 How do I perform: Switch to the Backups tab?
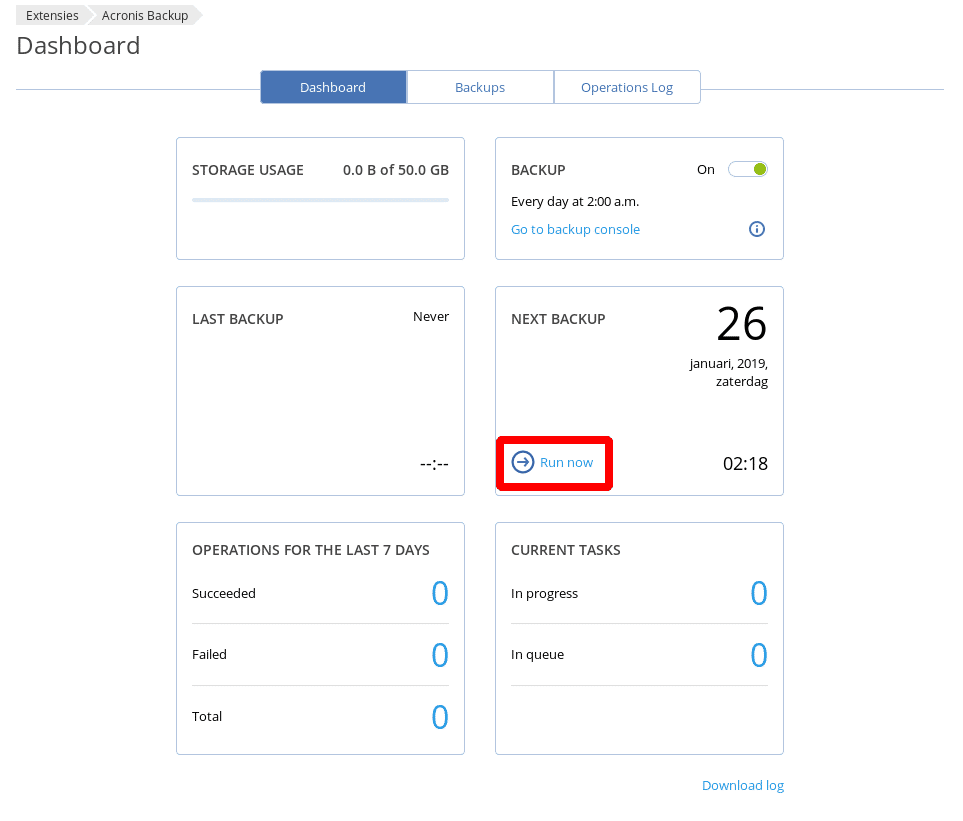(480, 87)
